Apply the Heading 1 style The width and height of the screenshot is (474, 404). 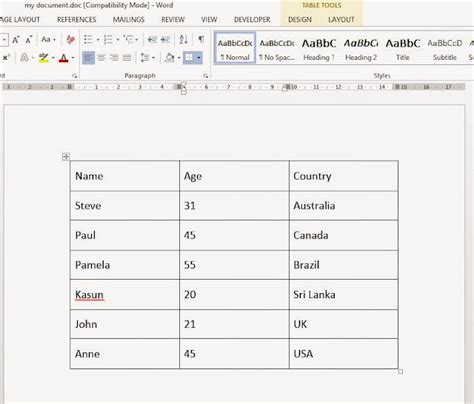(319, 48)
